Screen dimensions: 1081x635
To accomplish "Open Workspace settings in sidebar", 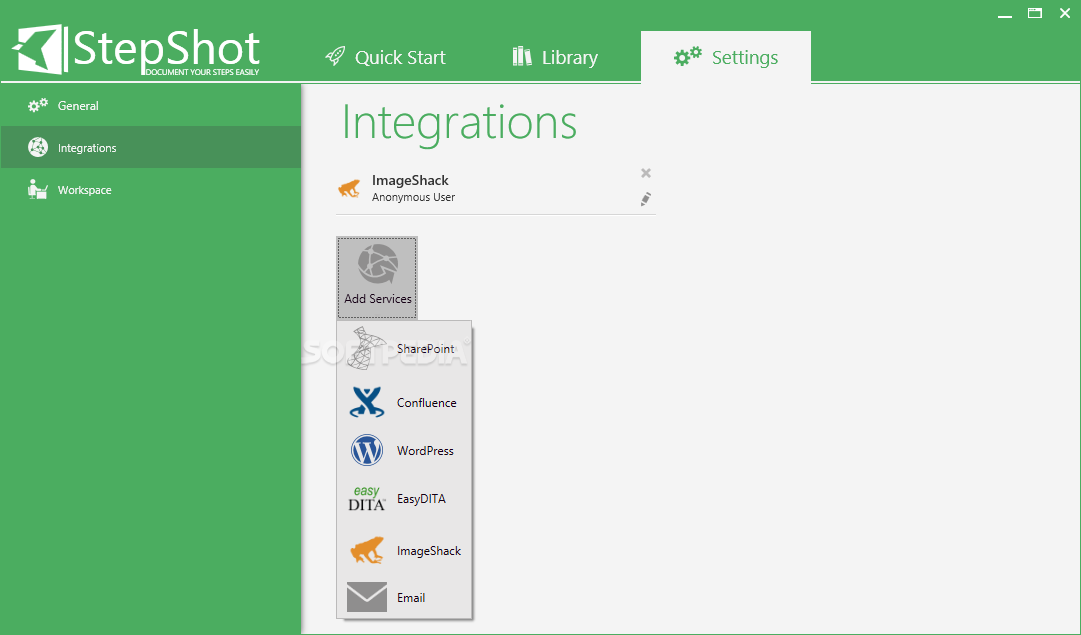I will click(151, 190).
